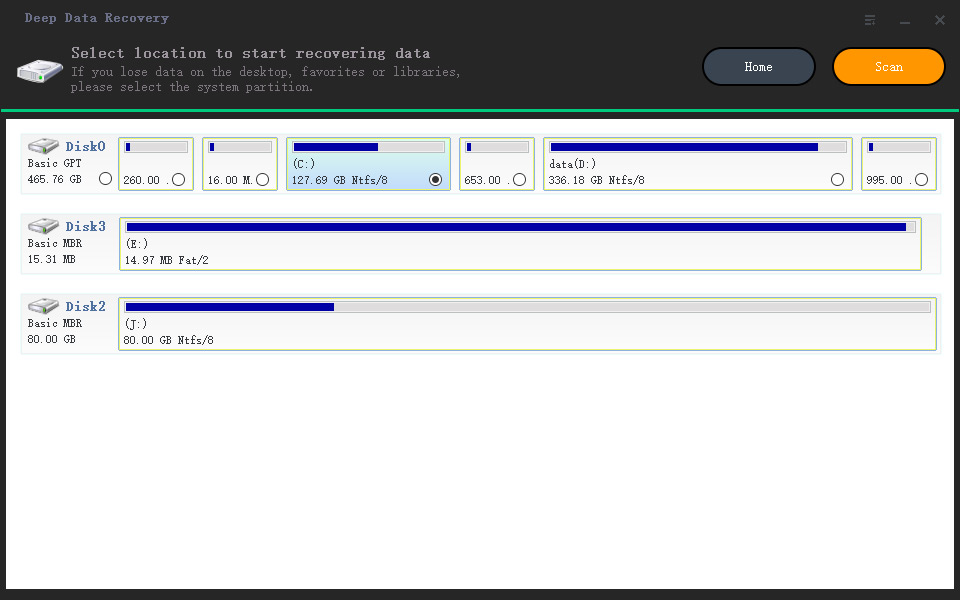
Task: Select the whole Disk0 radio button
Action: [105, 178]
